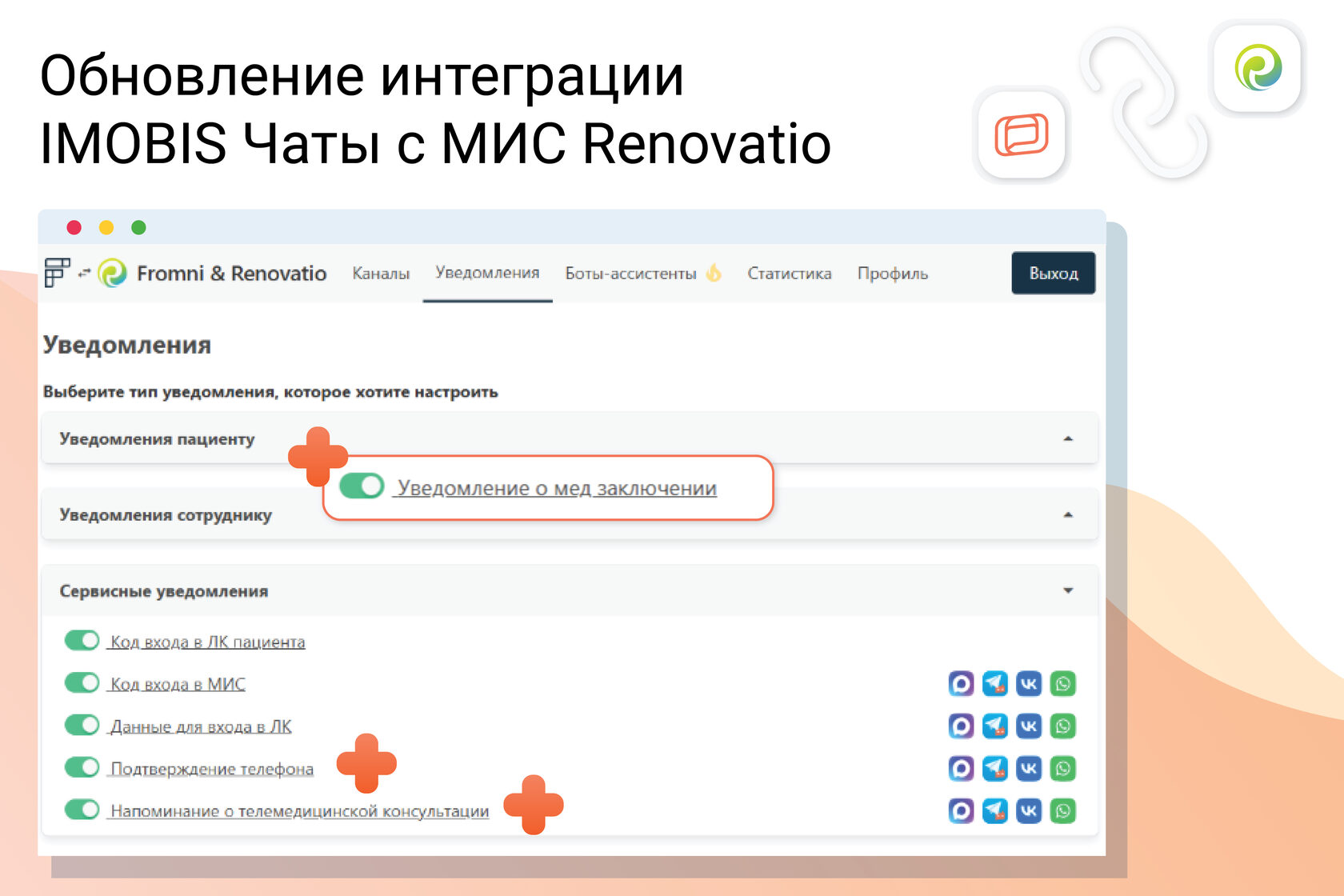Click the purple chat icon for Данные для входа в ЛК
The height and width of the screenshot is (896, 1344).
(x=961, y=726)
